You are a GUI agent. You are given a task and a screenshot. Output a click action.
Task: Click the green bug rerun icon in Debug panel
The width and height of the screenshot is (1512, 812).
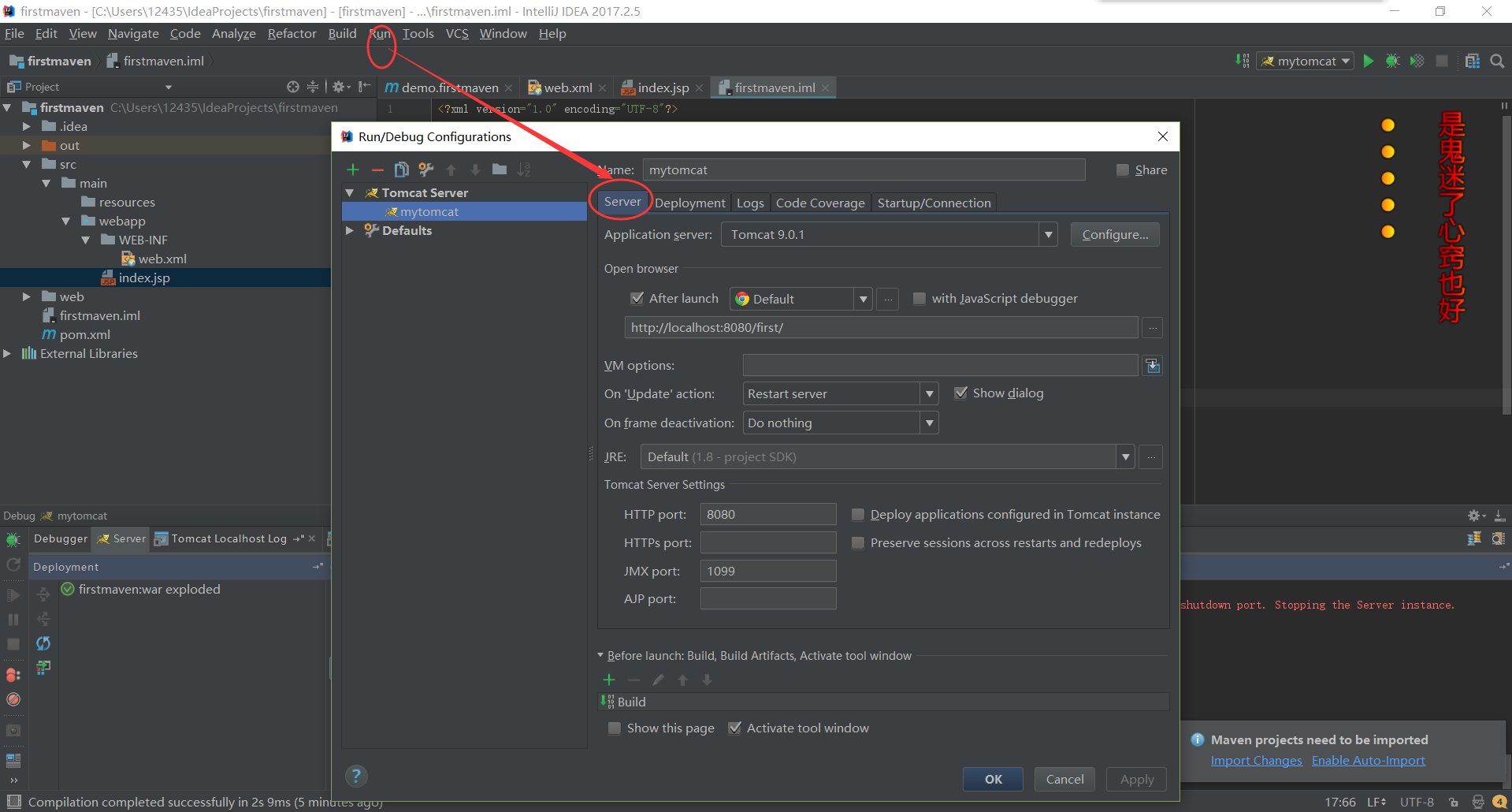click(13, 540)
